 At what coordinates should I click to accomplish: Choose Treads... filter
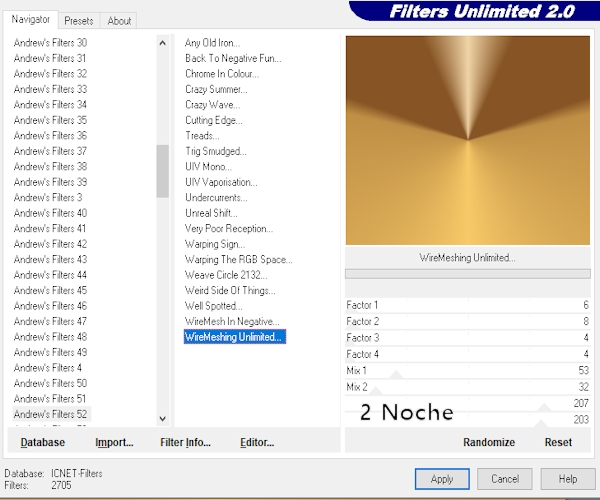(202, 135)
